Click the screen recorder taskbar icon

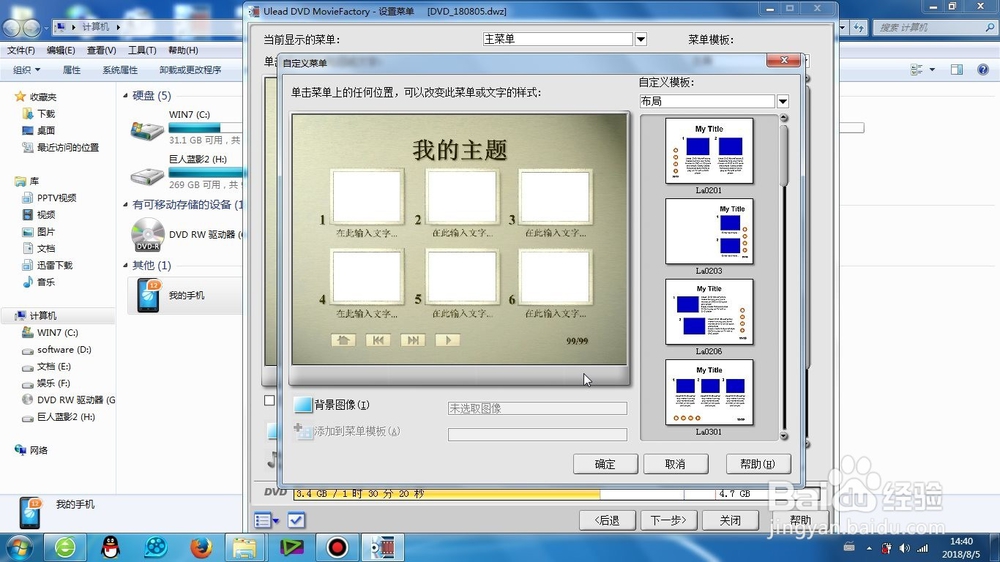pyautogui.click(x=337, y=547)
